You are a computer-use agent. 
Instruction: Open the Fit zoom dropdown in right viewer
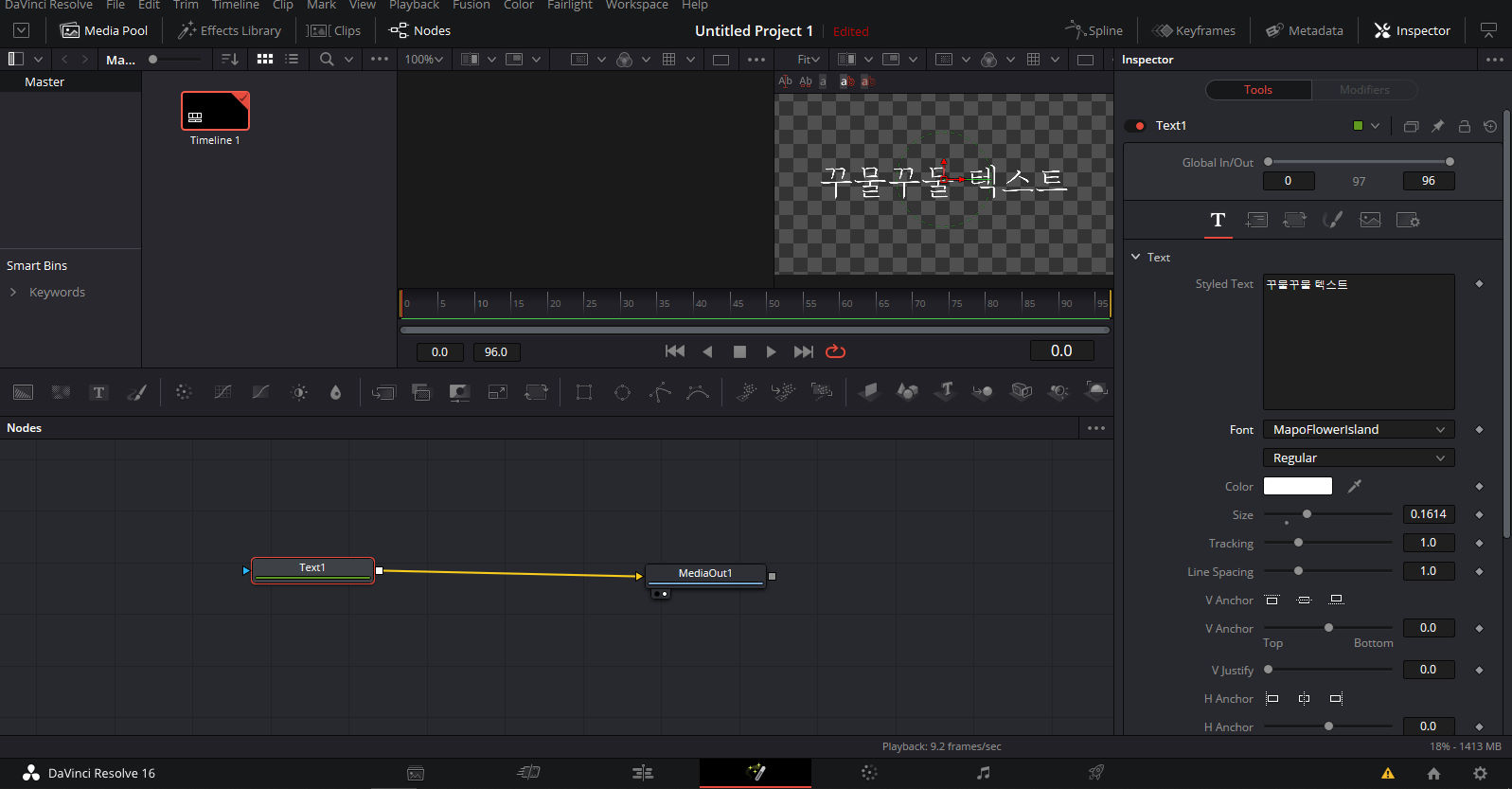809,59
